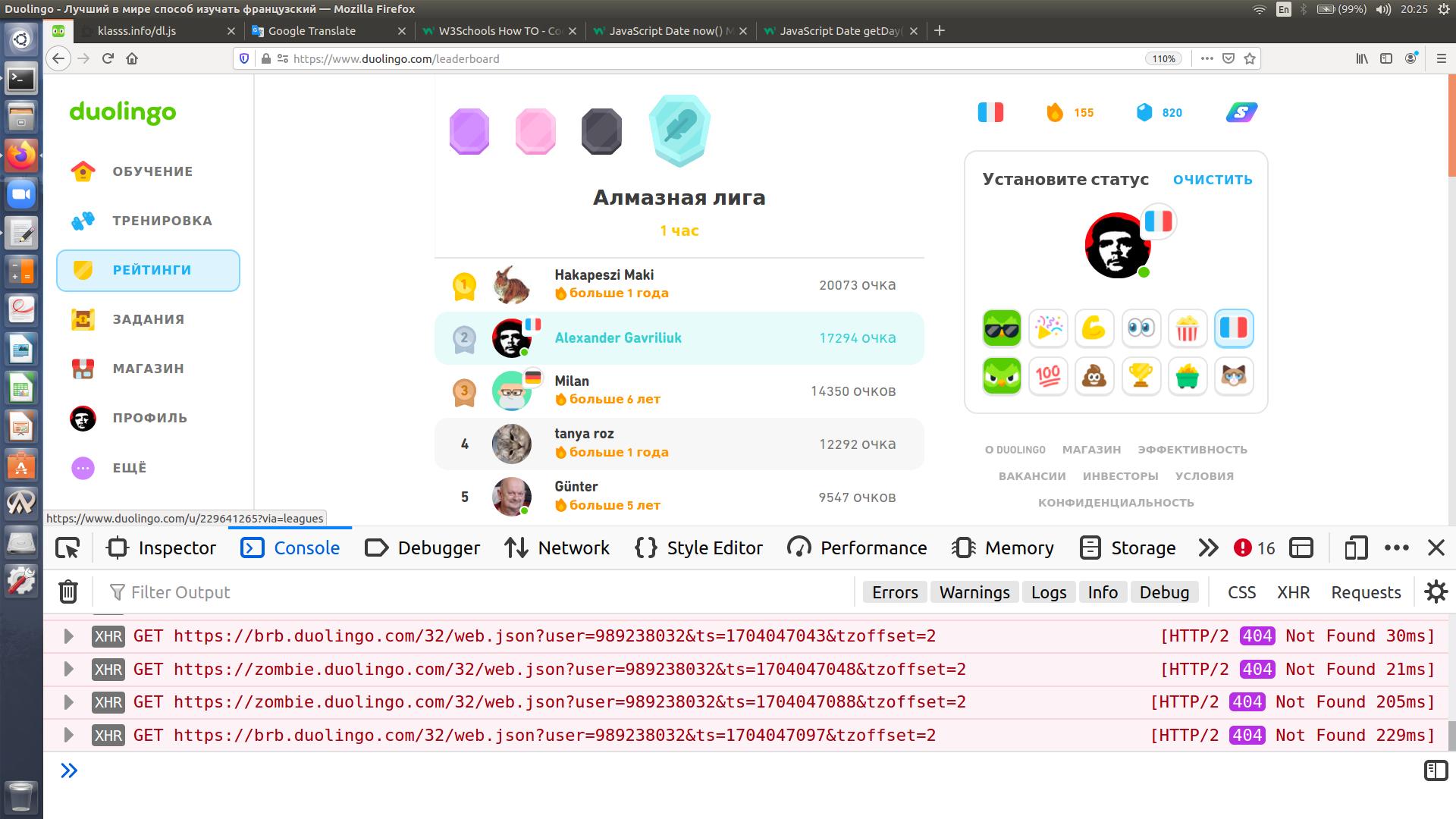Image resolution: width=1456 pixels, height=819 pixels.
Task: Choose the trophy status icon
Action: point(1141,376)
